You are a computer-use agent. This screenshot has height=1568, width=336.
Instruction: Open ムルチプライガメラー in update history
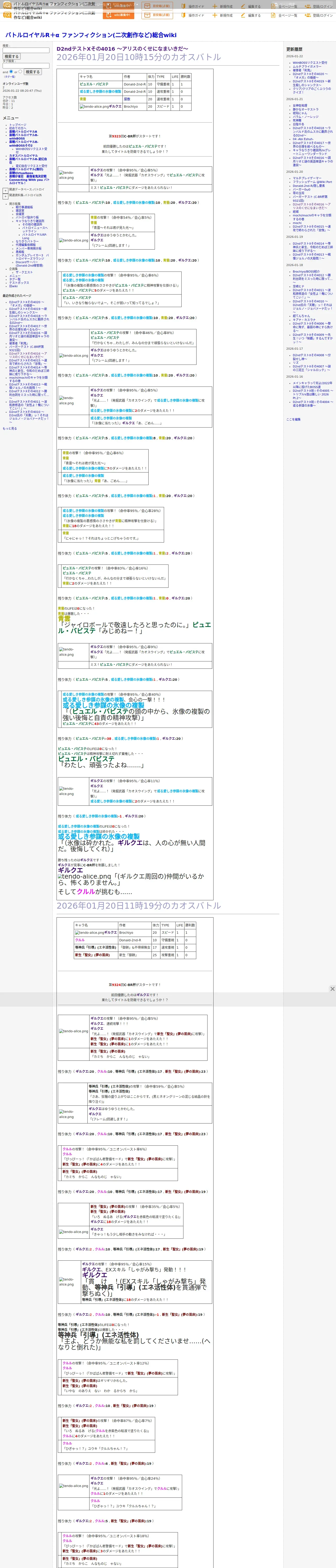click(307, 66)
